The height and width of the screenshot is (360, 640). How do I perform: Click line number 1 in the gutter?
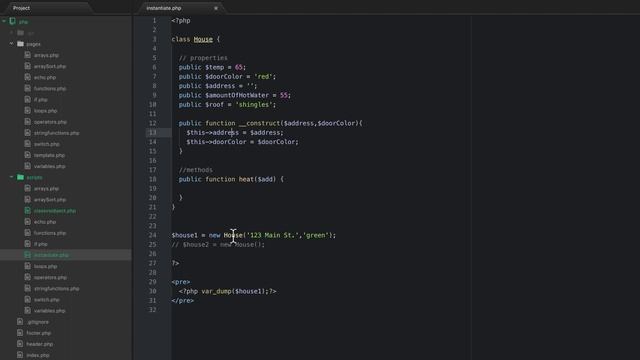(x=154, y=20)
